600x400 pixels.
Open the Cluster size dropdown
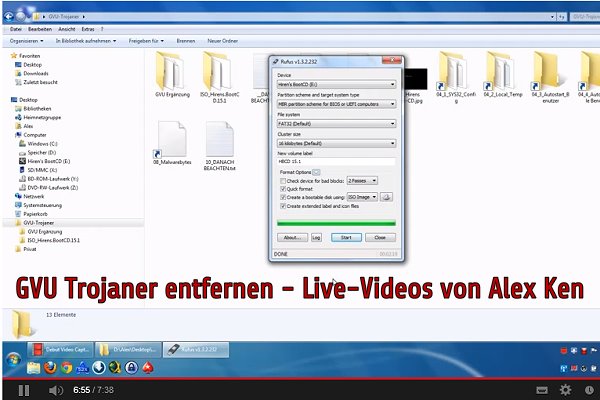coord(336,143)
